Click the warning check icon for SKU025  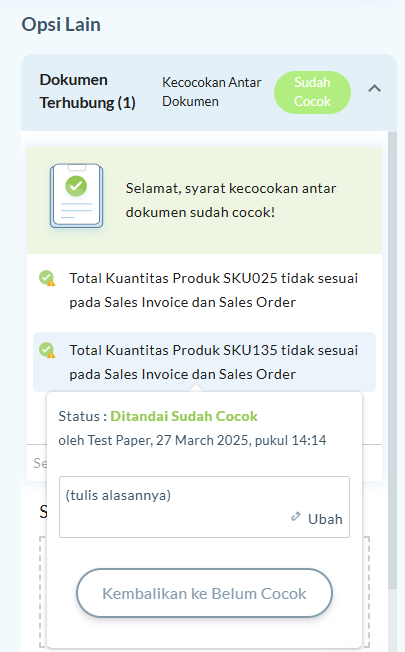click(47, 278)
